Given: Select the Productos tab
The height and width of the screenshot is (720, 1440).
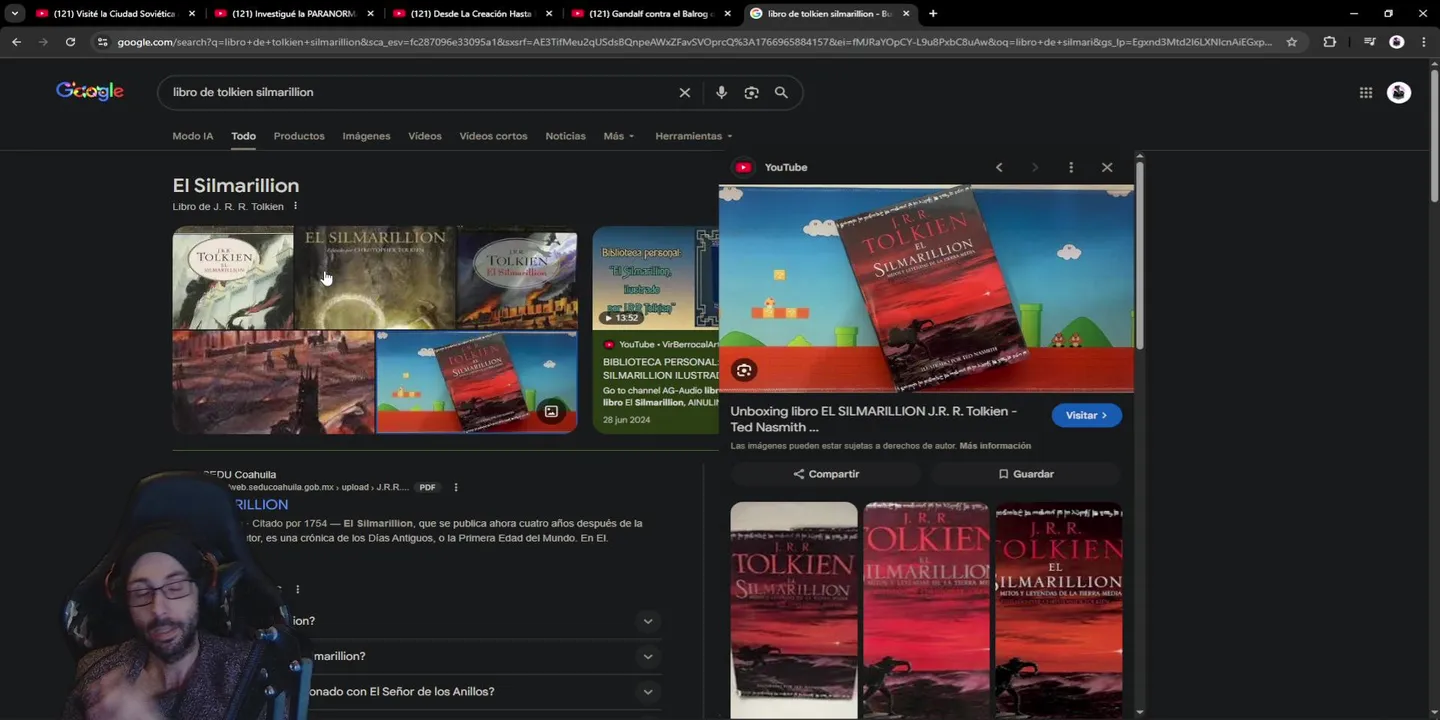Looking at the screenshot, I should pos(299,136).
